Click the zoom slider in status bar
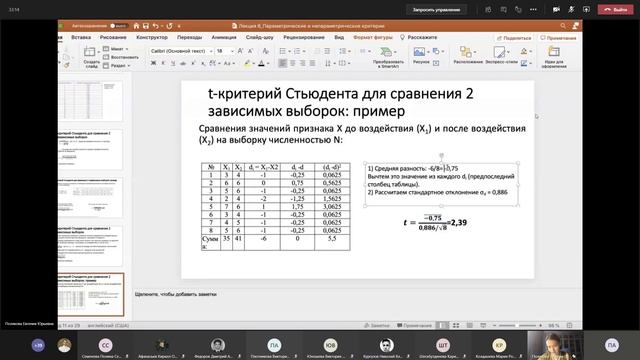 point(517,325)
